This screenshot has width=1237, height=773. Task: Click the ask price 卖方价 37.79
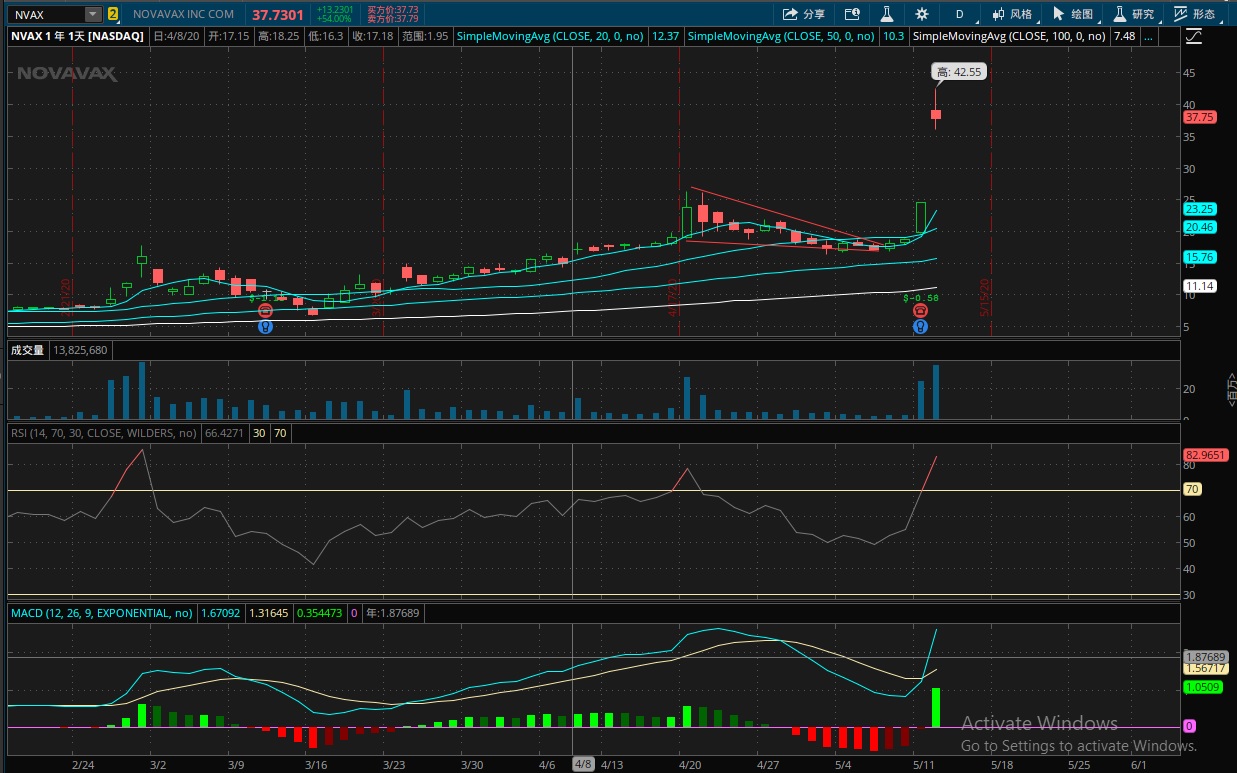[392, 18]
